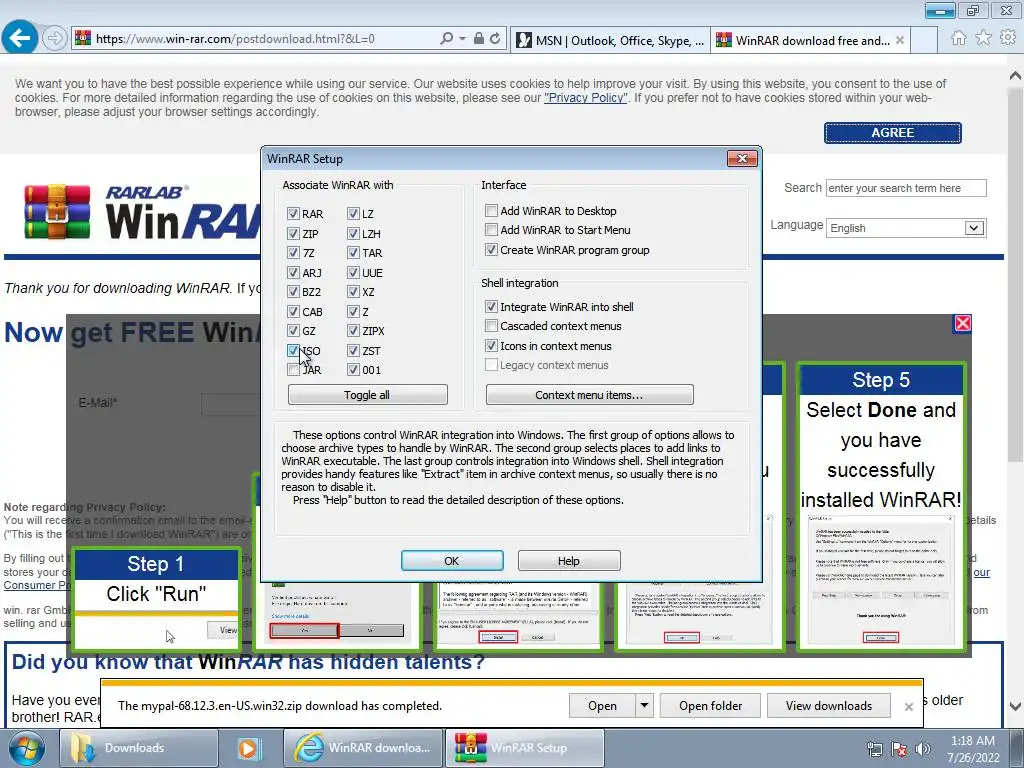Screen dimensions: 1024x768
Task: Click the scroll down arrow
Action: (x=1015, y=706)
